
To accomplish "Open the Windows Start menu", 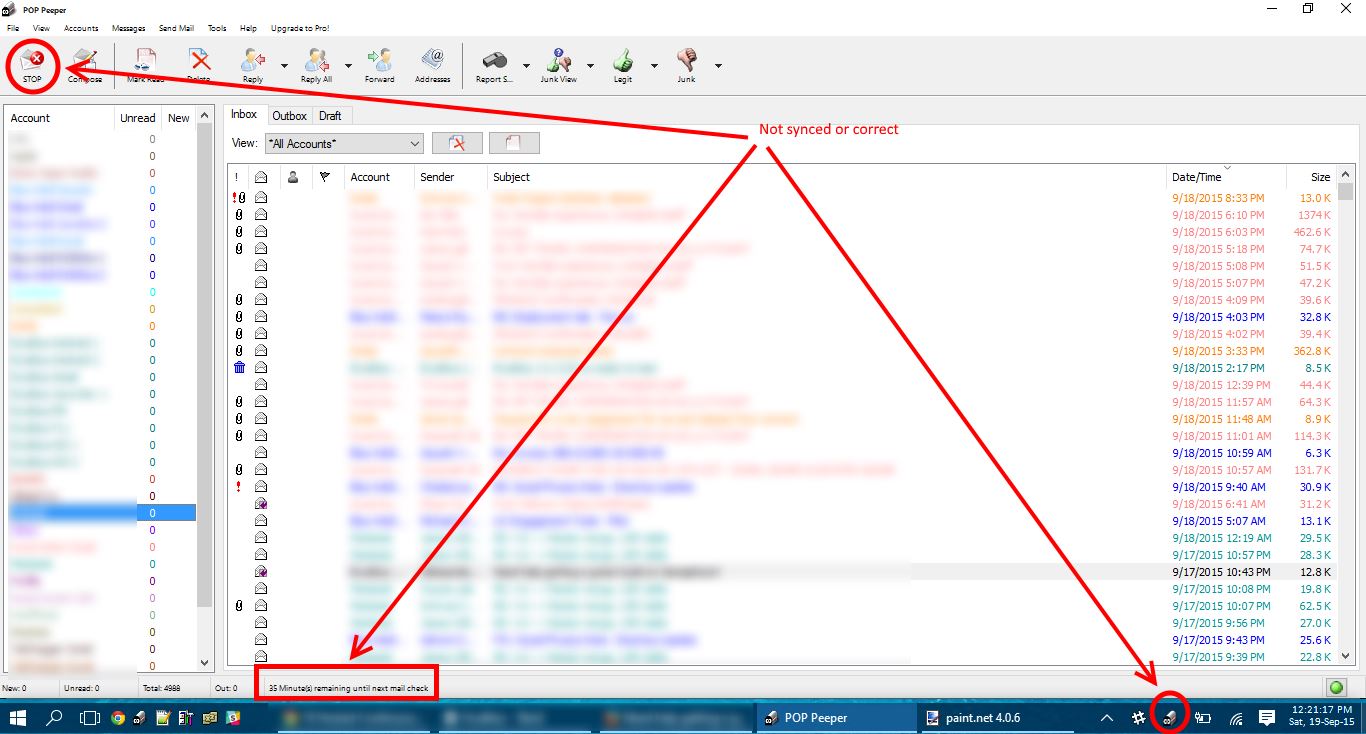I will 18,717.
